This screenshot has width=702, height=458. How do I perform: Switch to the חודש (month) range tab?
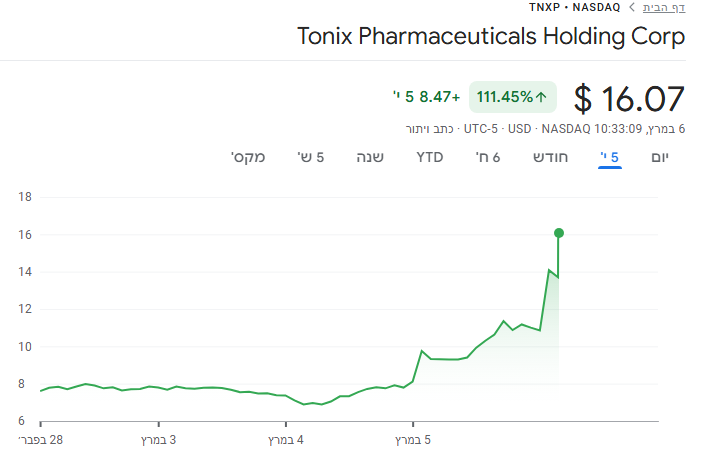coord(550,157)
